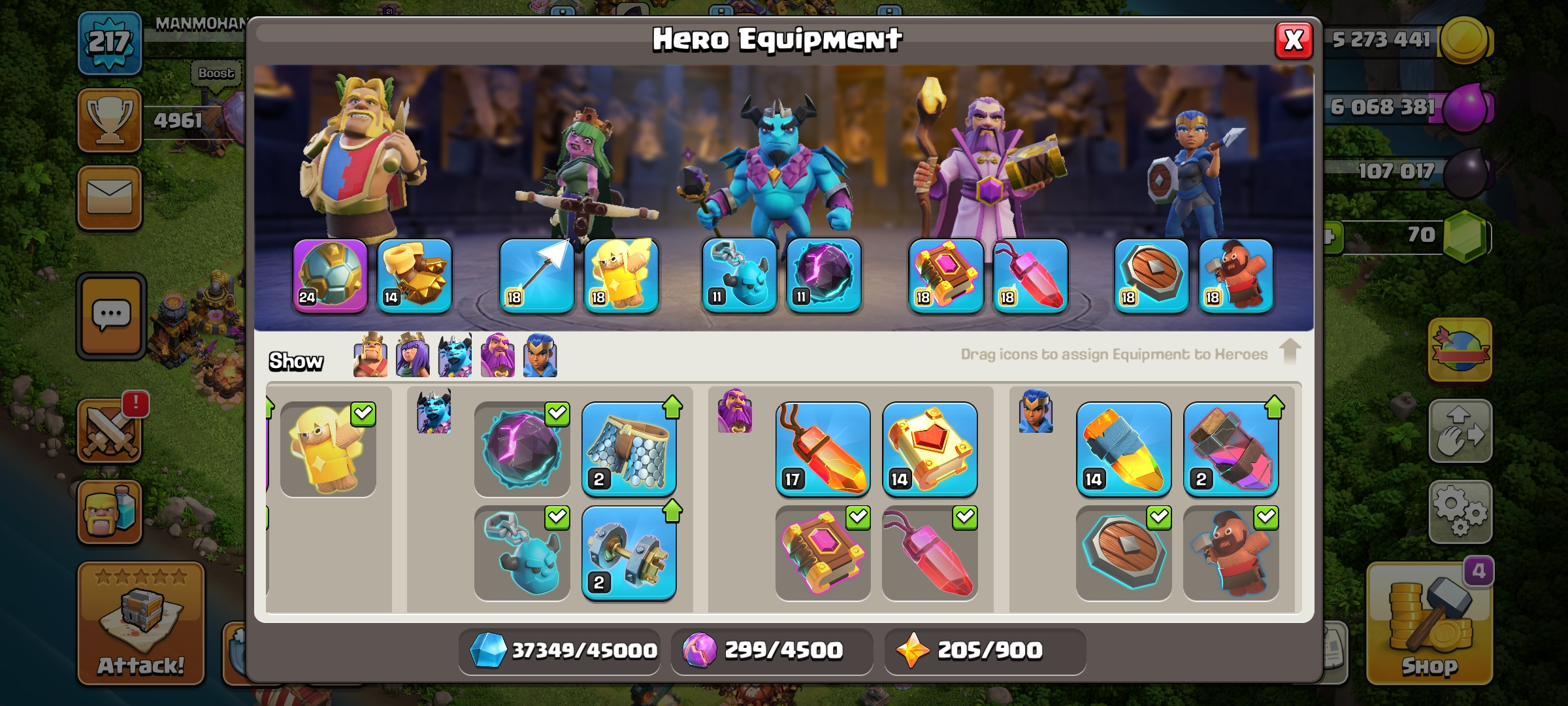Image resolution: width=1568 pixels, height=706 pixels.
Task: Choose the level 17 orange Gem equipment
Action: (x=823, y=449)
